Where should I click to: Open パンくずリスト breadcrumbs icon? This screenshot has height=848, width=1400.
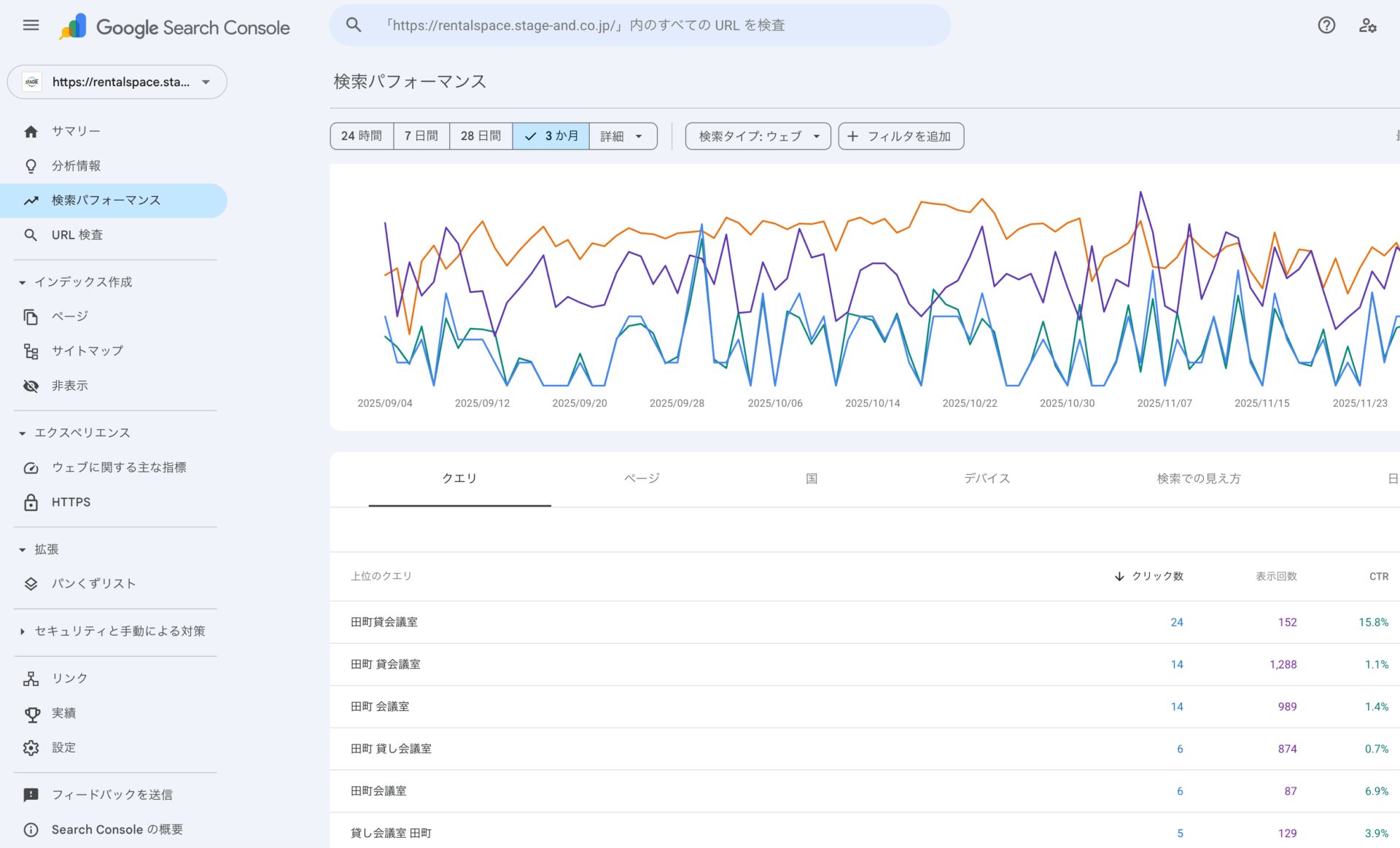(31, 583)
